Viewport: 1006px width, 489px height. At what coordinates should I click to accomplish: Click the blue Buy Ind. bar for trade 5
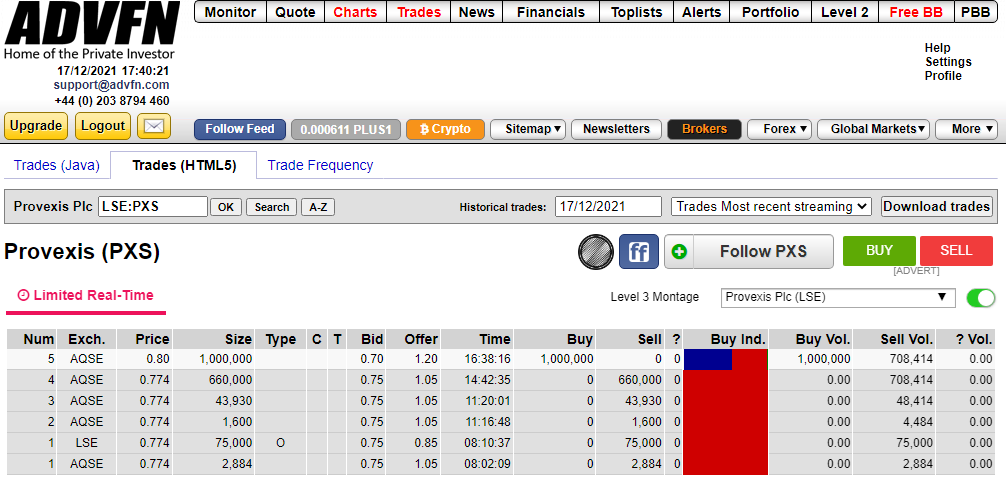click(708, 359)
